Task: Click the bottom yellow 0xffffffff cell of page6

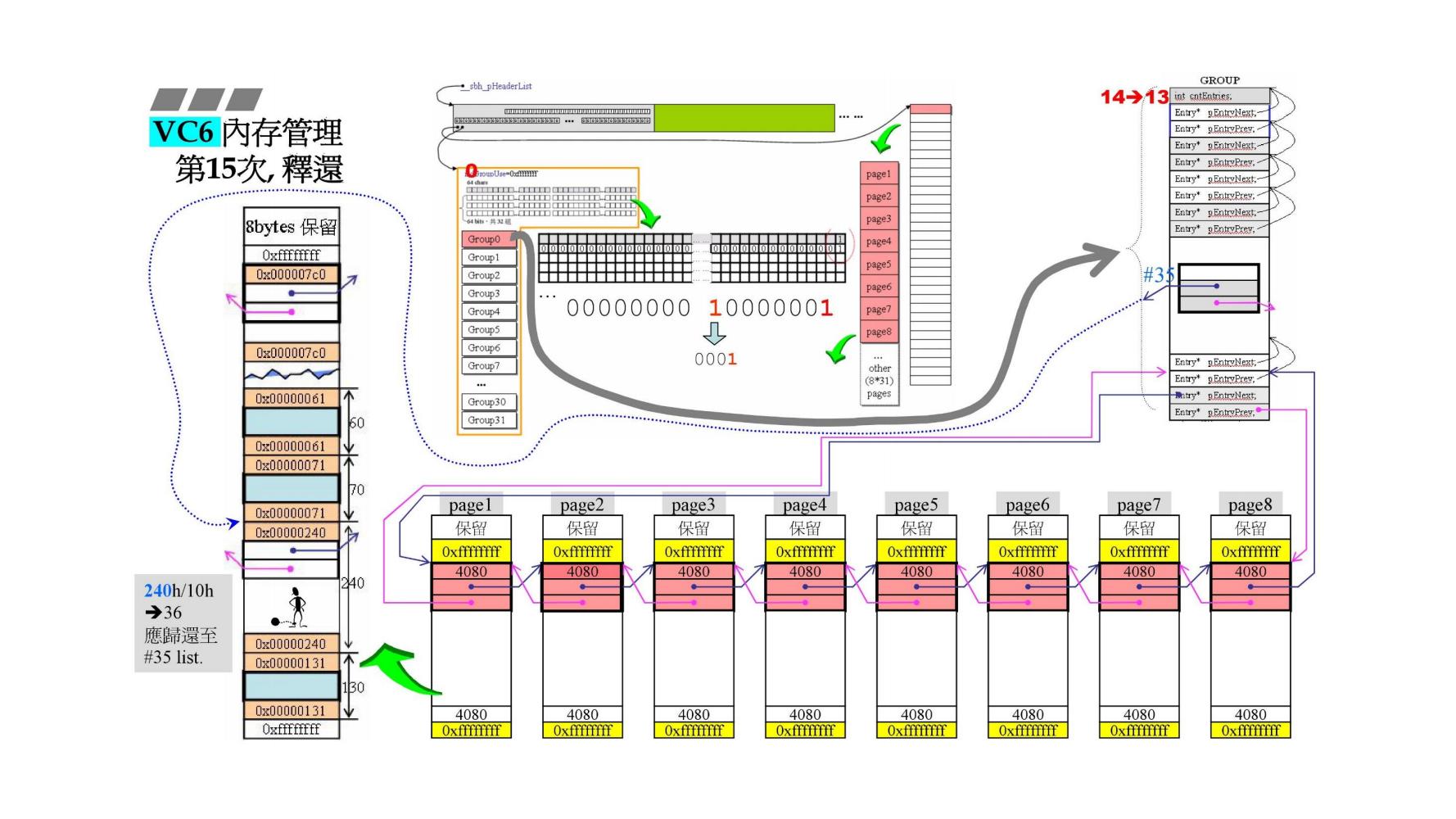Action: pos(1028,730)
